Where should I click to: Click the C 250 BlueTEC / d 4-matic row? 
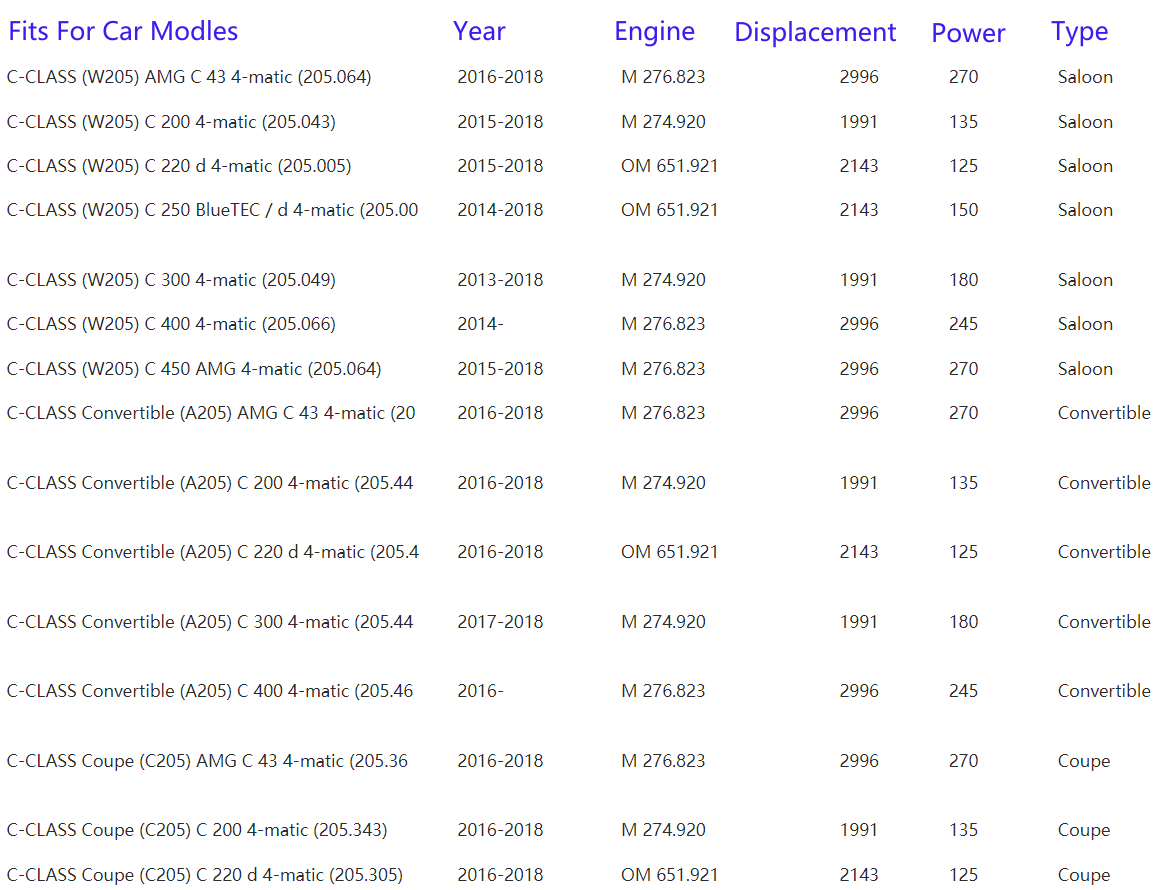pyautogui.click(x=212, y=210)
